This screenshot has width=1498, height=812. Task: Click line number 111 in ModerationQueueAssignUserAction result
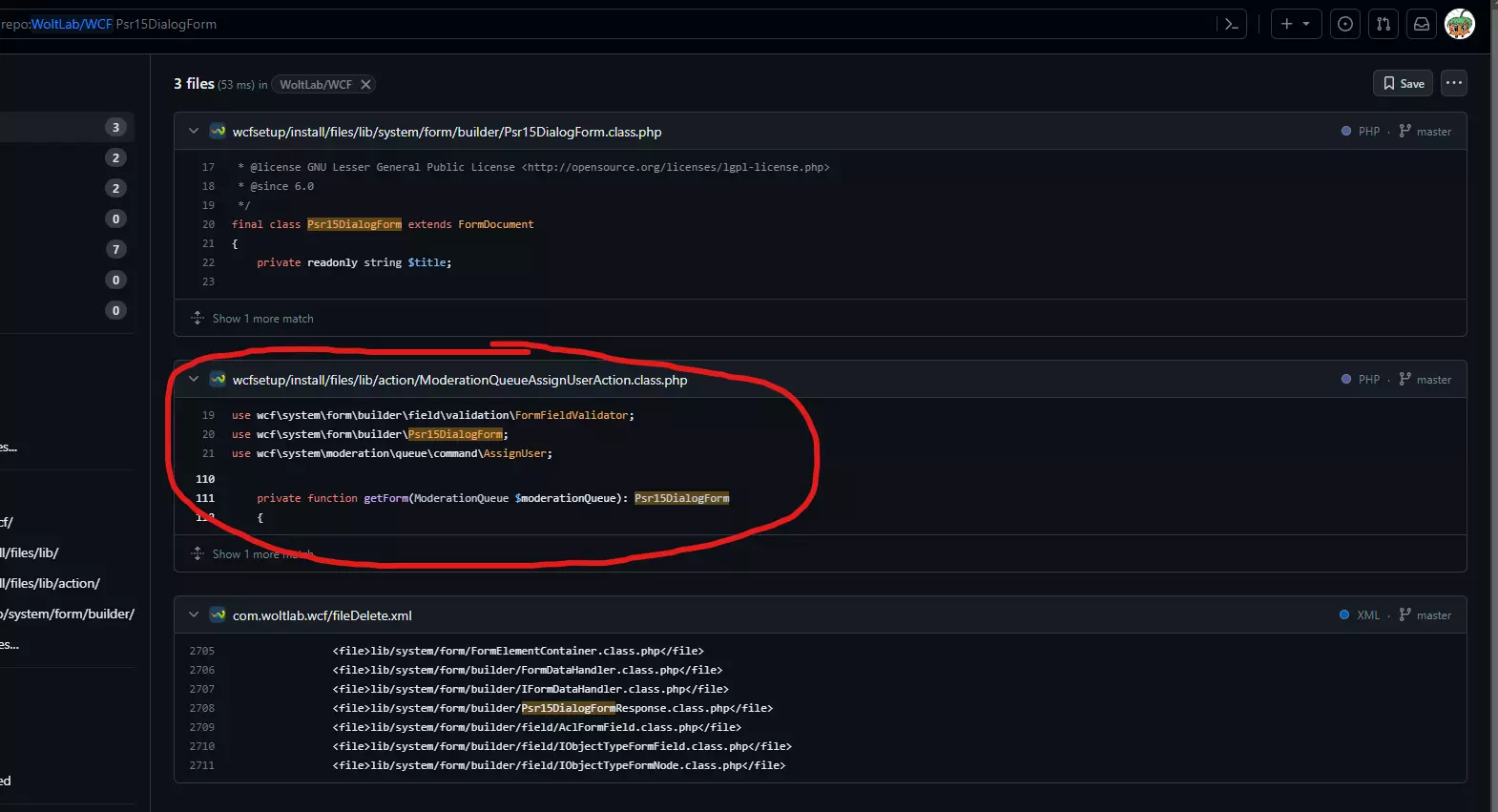point(205,498)
